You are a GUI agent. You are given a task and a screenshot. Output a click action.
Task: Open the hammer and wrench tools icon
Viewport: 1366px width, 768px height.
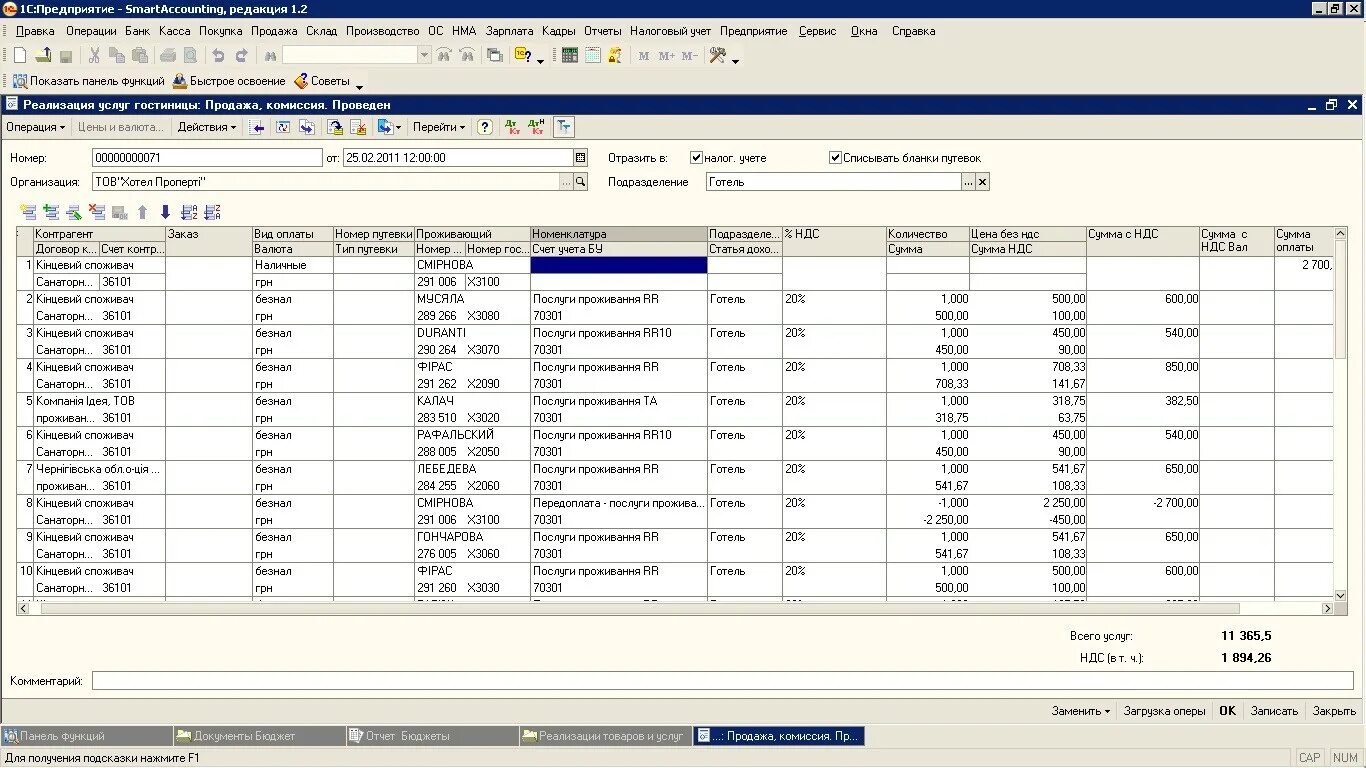[717, 56]
